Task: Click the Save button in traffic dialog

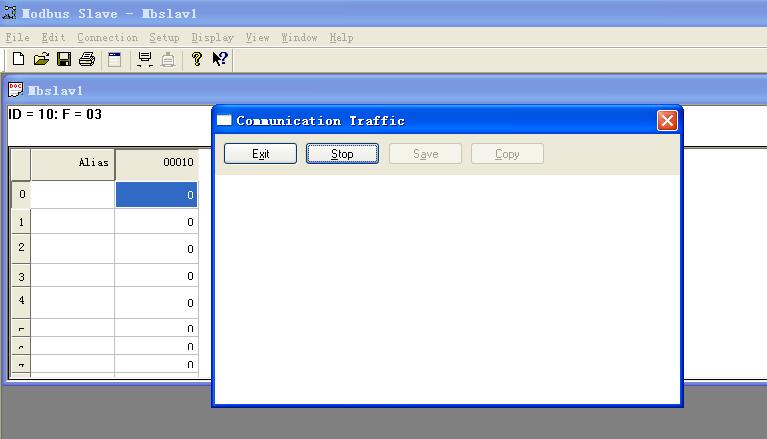Action: (x=426, y=154)
